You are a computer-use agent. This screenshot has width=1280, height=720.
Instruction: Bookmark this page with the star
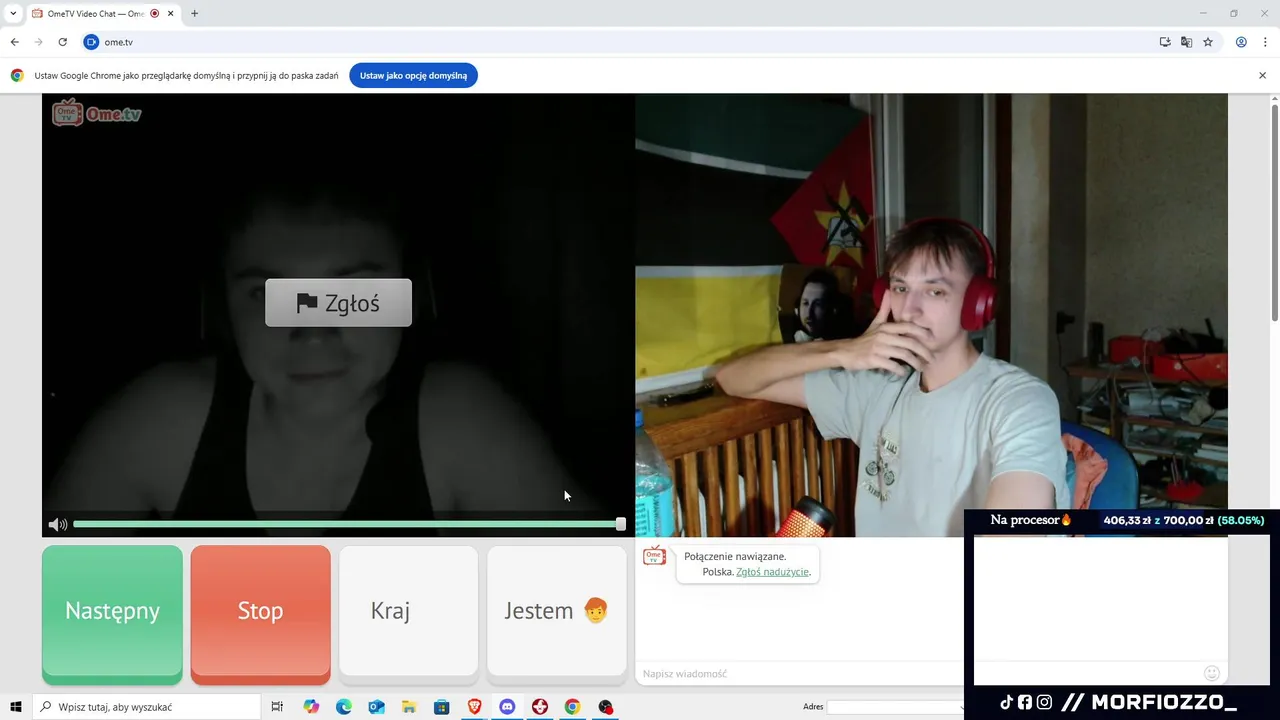tap(1208, 42)
